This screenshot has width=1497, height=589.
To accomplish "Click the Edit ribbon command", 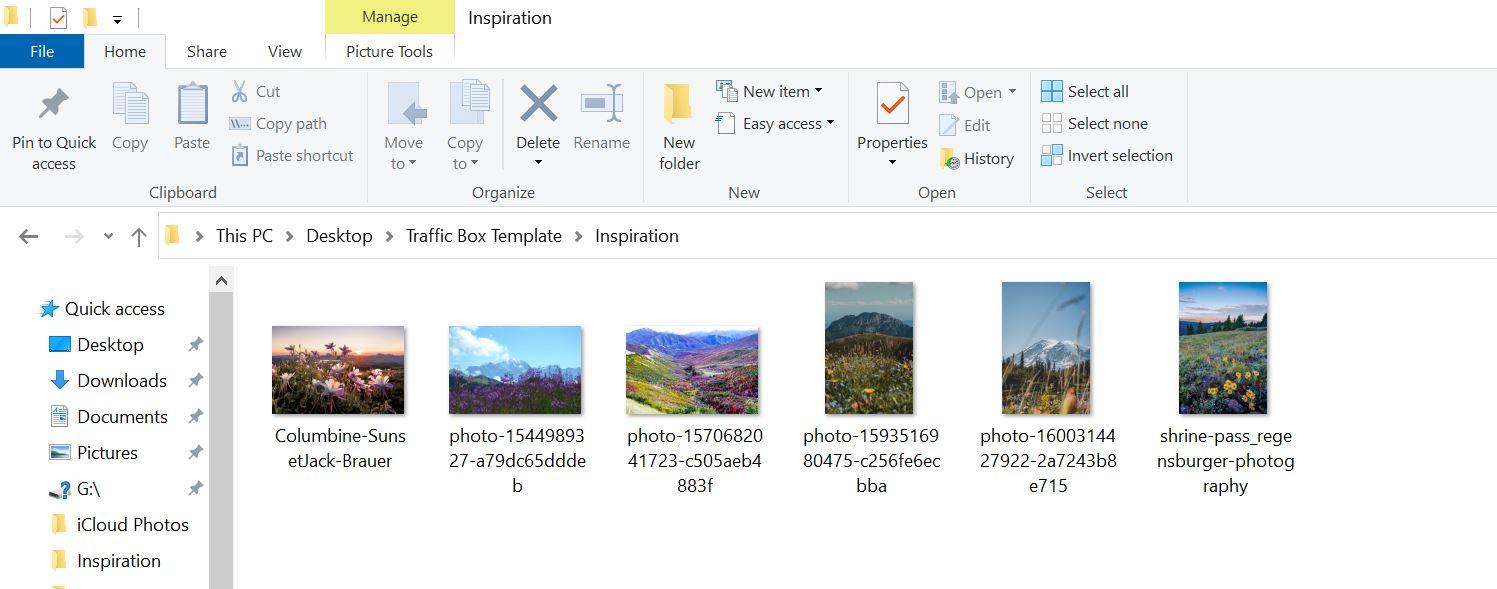I will [x=964, y=125].
